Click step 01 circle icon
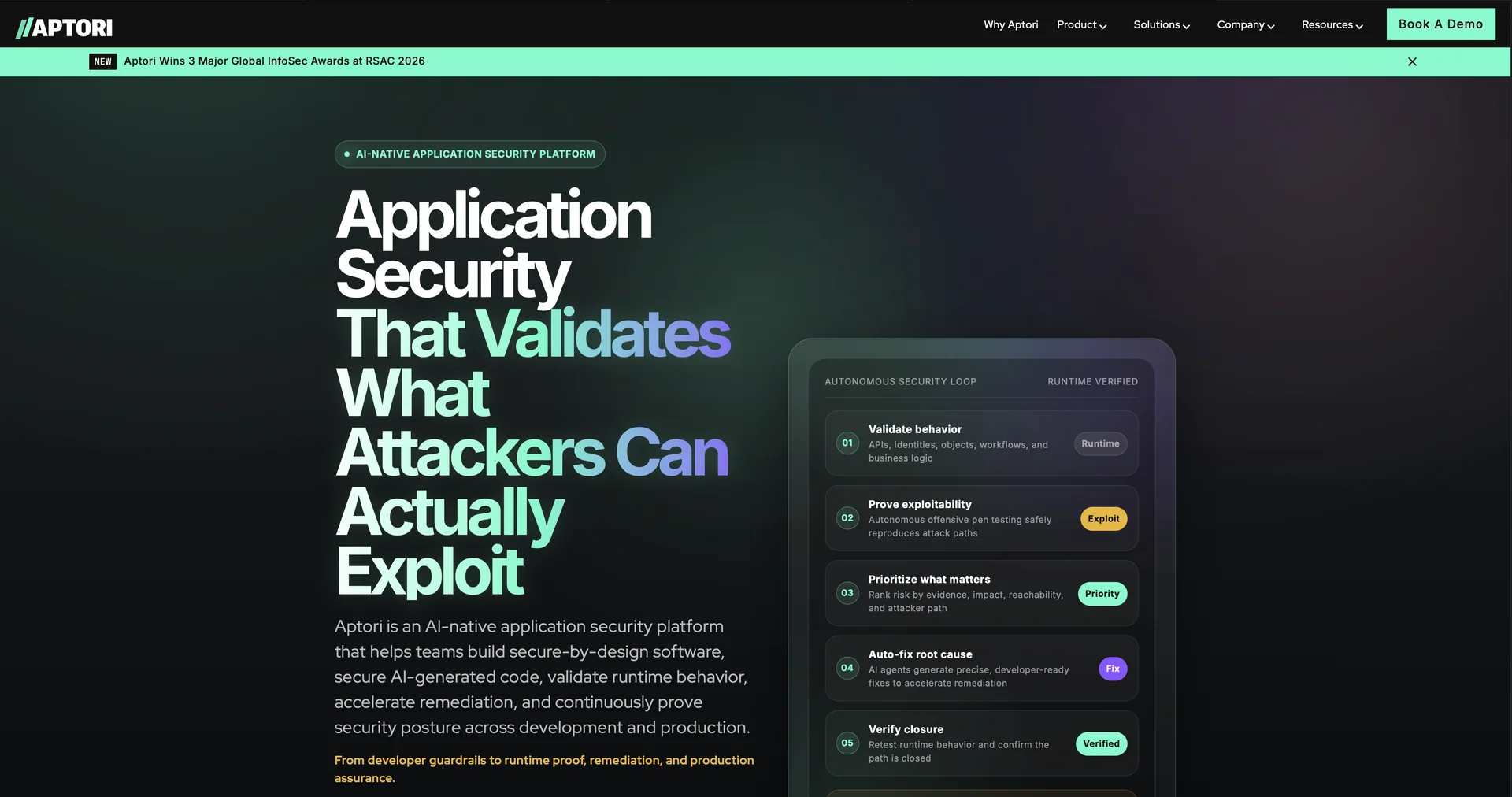This screenshot has width=1512, height=797. point(847,443)
